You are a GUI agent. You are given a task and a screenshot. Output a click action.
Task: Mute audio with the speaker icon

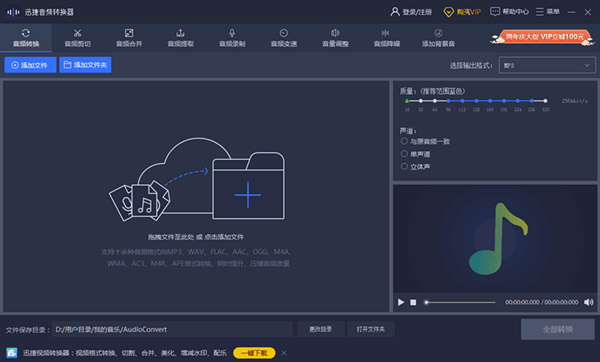[589, 302]
